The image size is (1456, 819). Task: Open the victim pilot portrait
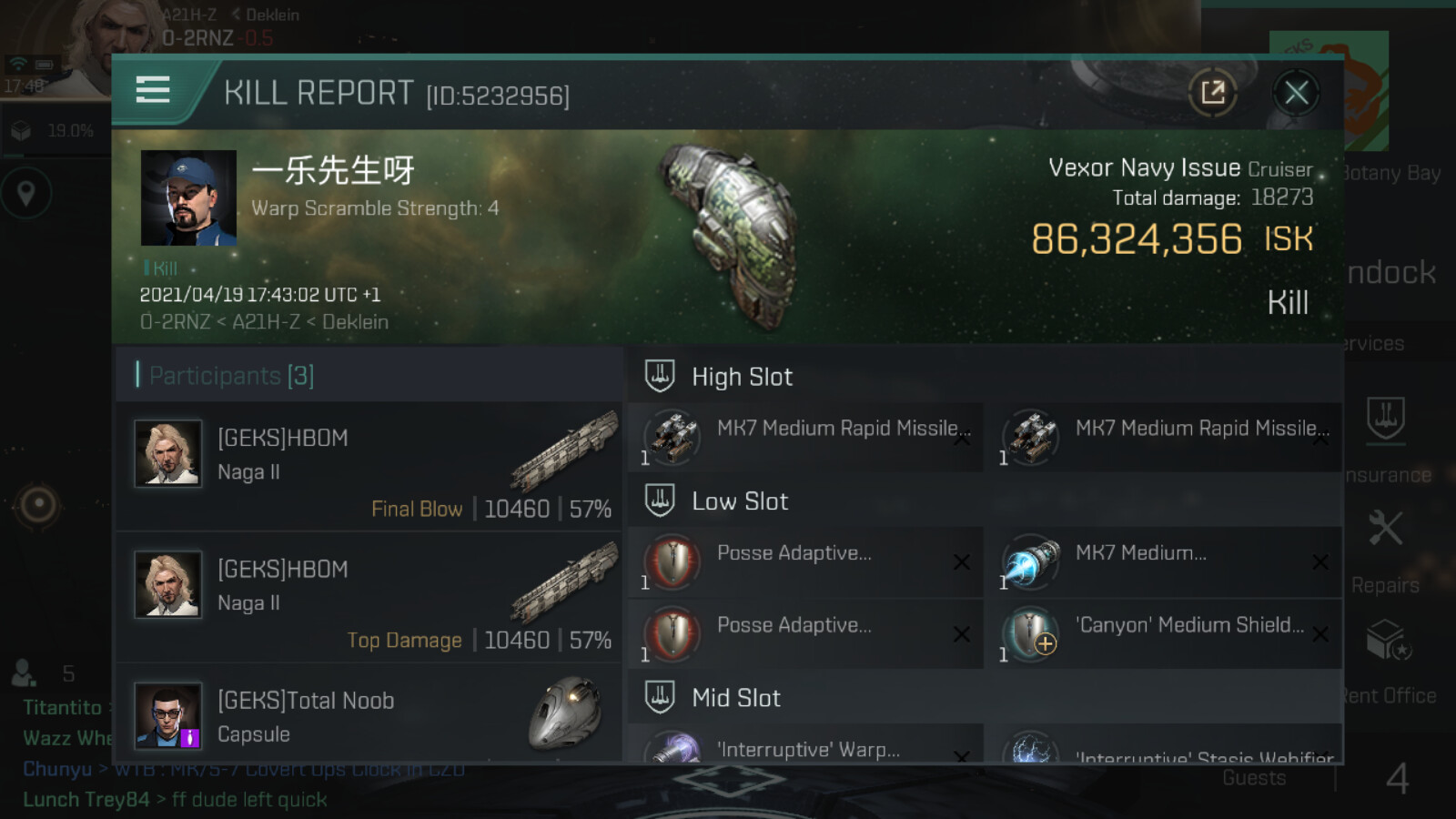pyautogui.click(x=188, y=197)
